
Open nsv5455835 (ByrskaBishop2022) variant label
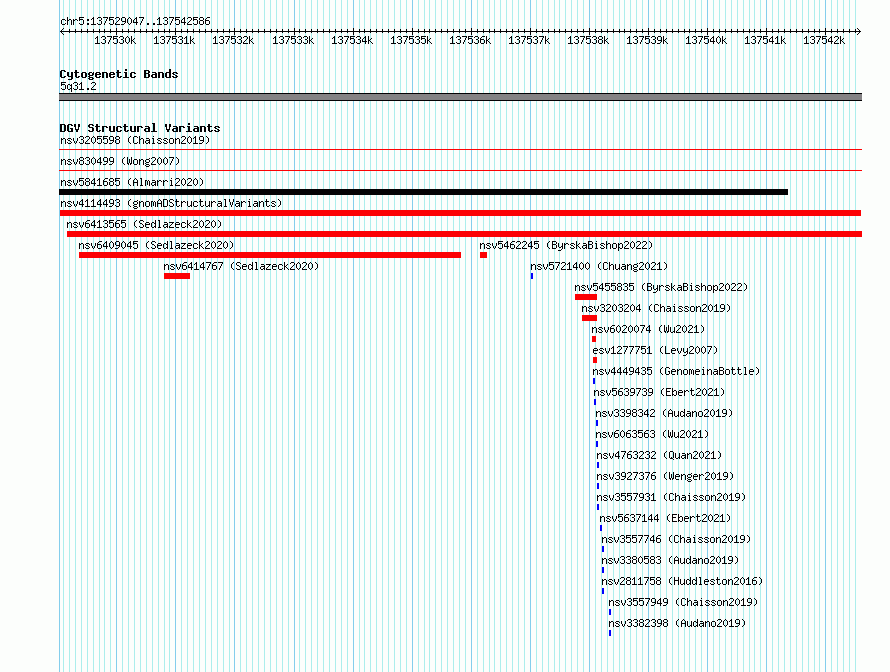(x=661, y=287)
